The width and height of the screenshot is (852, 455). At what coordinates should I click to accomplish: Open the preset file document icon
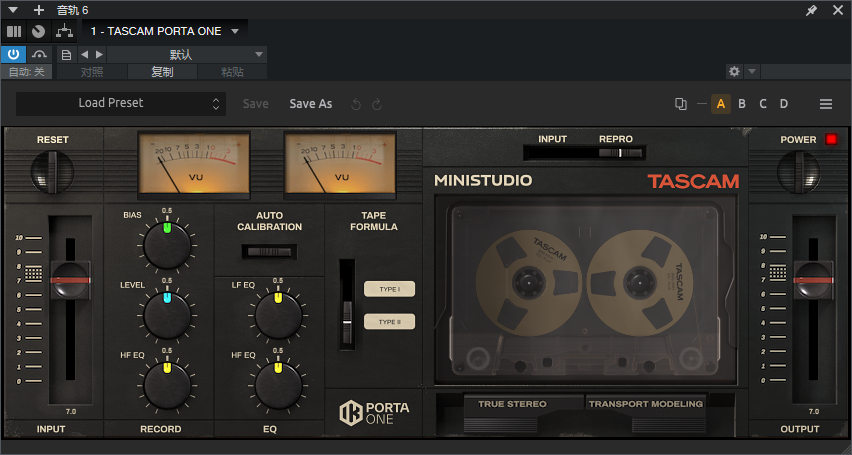[66, 54]
